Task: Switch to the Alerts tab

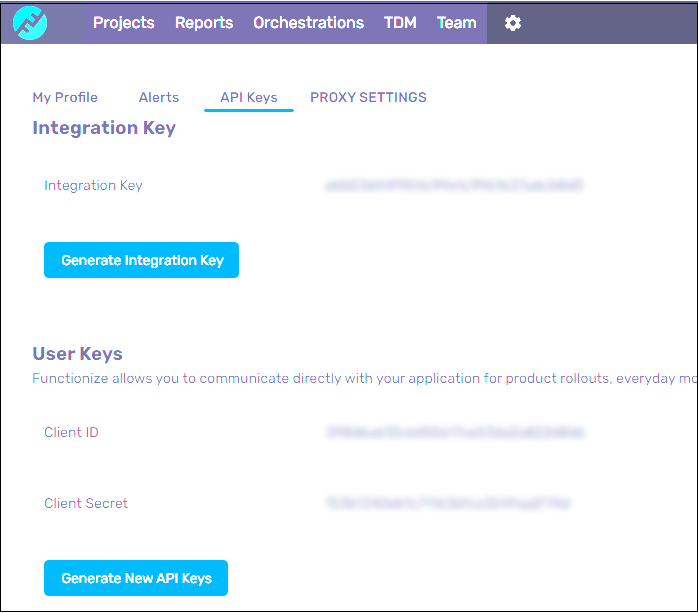Action: (159, 97)
